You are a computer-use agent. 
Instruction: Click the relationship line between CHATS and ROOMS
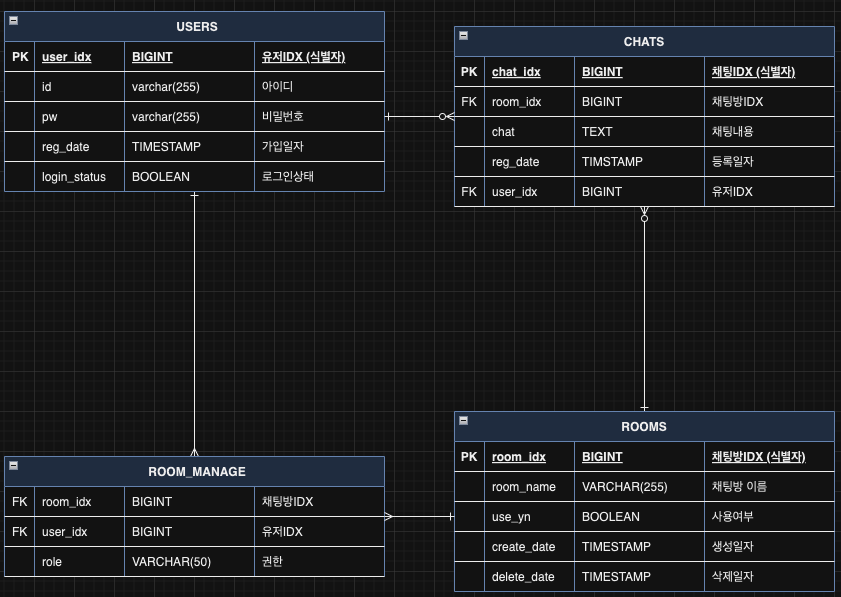point(644,310)
